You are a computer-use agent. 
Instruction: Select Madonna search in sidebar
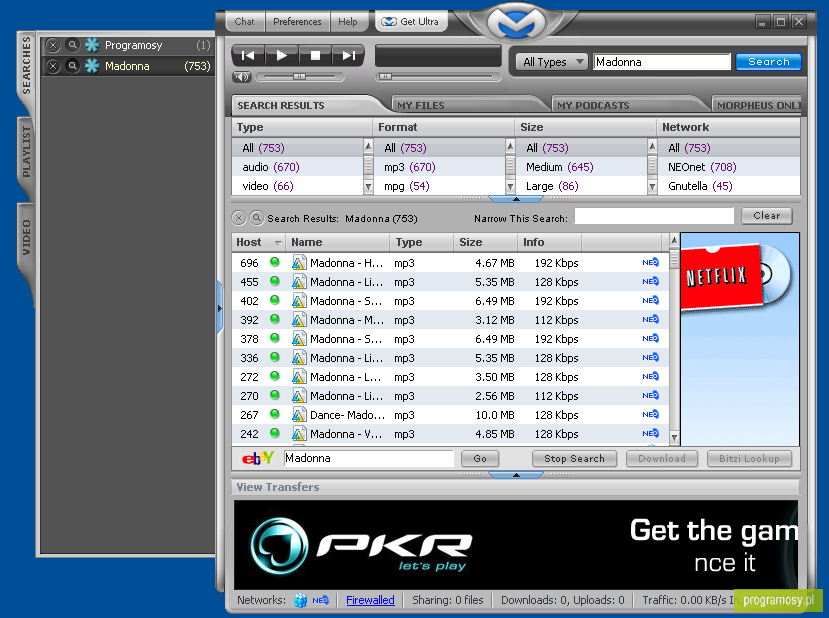pyautogui.click(x=128, y=66)
